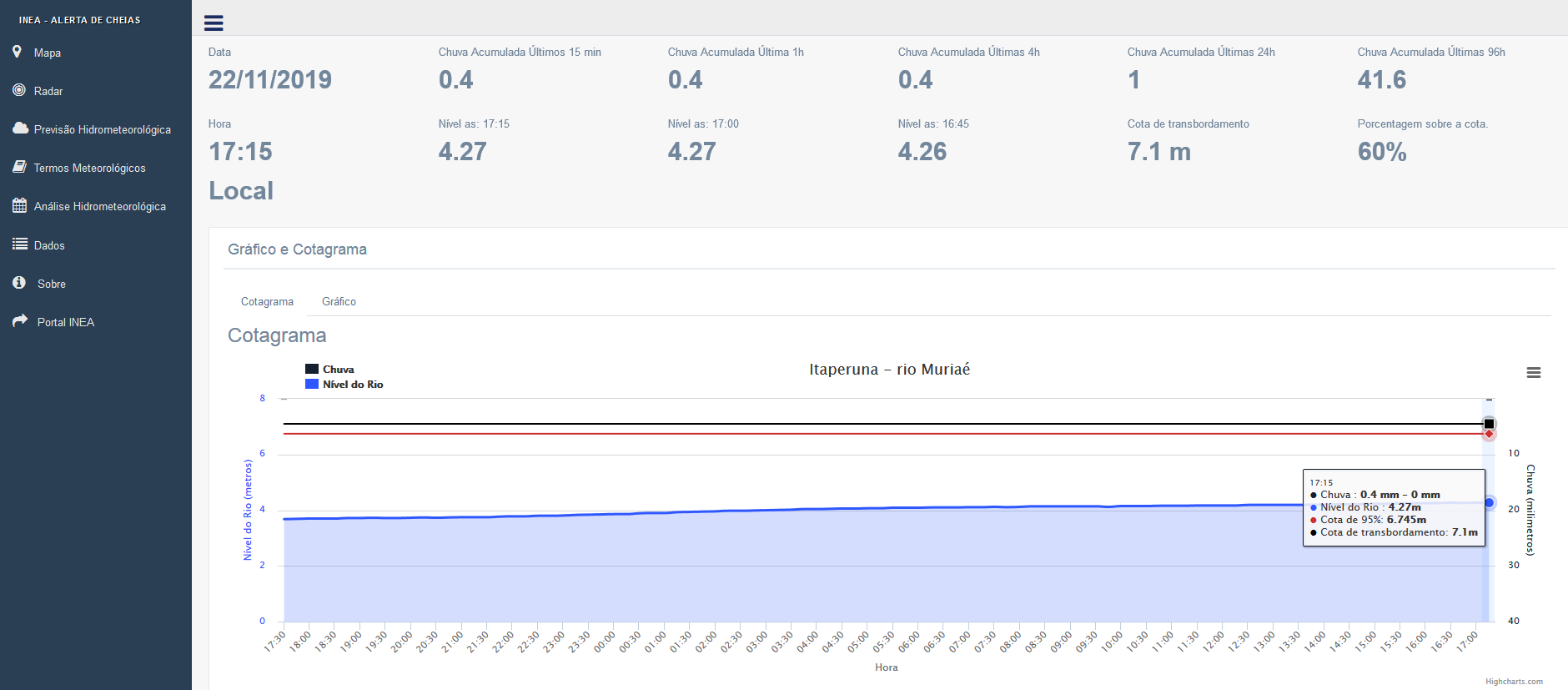The image size is (1568, 690).
Task: Click the list icon beside Dados
Action: (20, 244)
